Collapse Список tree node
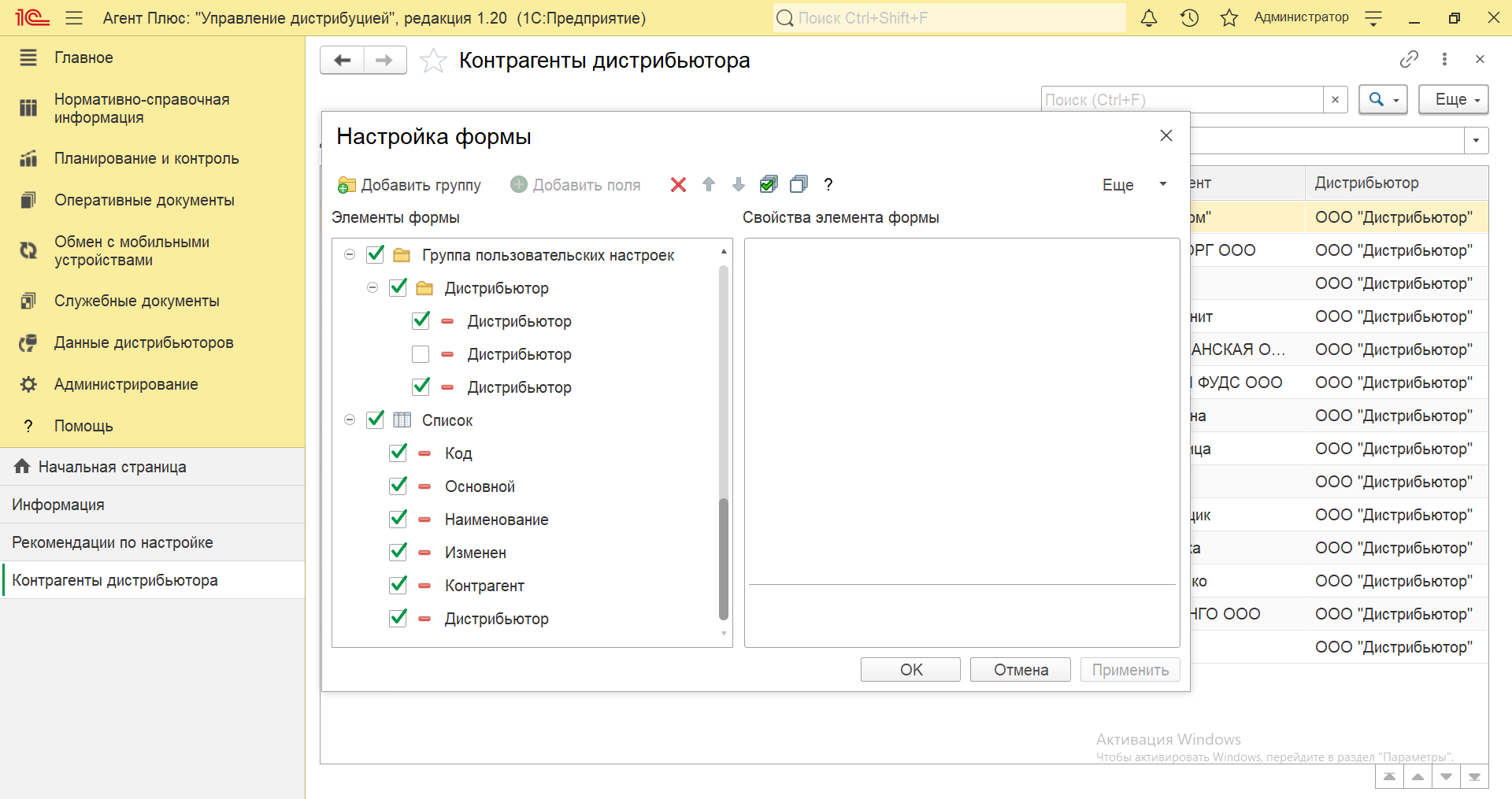The image size is (1512, 799). [x=350, y=420]
